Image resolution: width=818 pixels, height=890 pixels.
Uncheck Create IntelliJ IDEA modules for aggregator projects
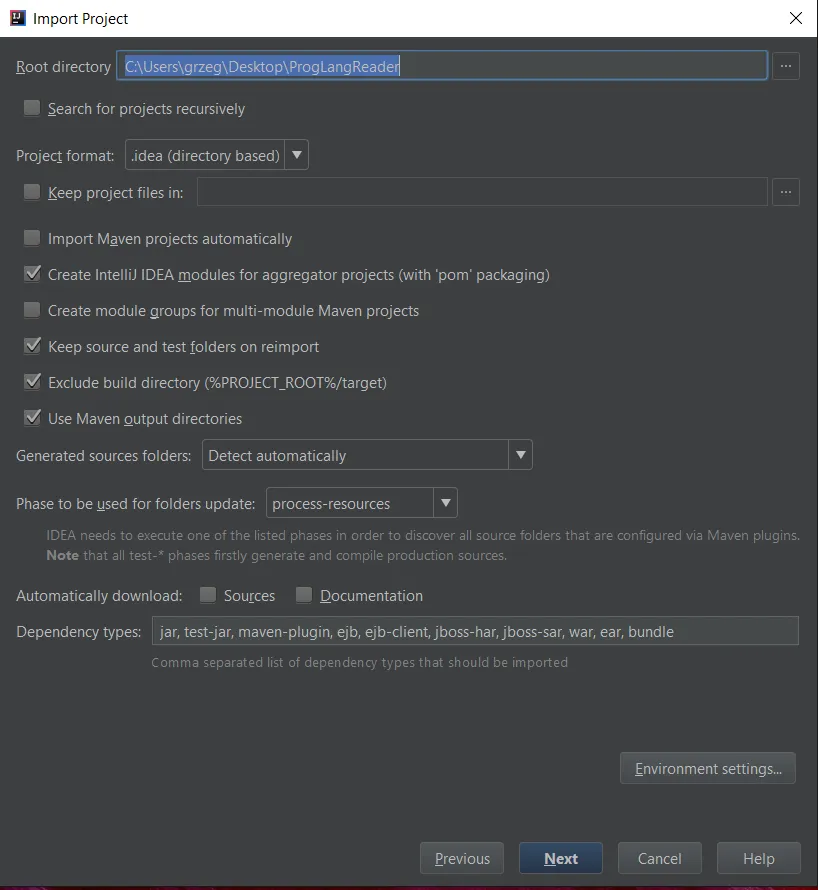tap(32, 274)
